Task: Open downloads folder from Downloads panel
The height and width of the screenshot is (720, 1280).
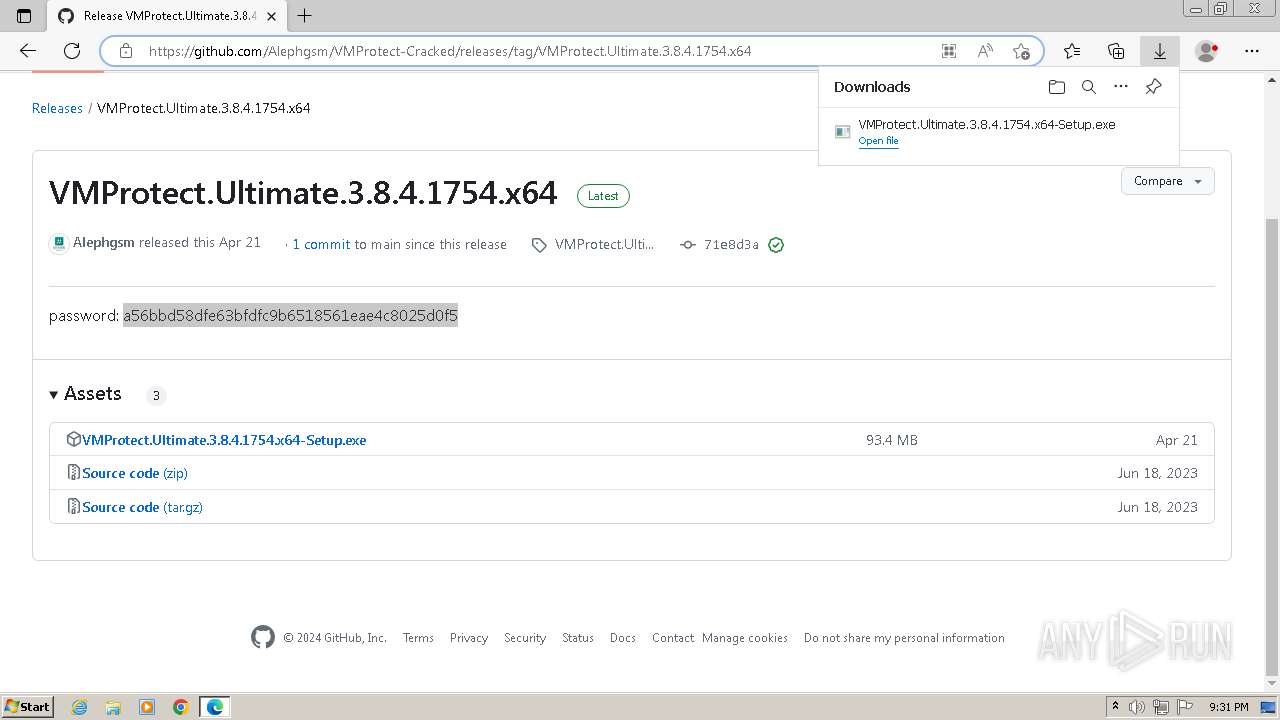Action: click(1057, 87)
